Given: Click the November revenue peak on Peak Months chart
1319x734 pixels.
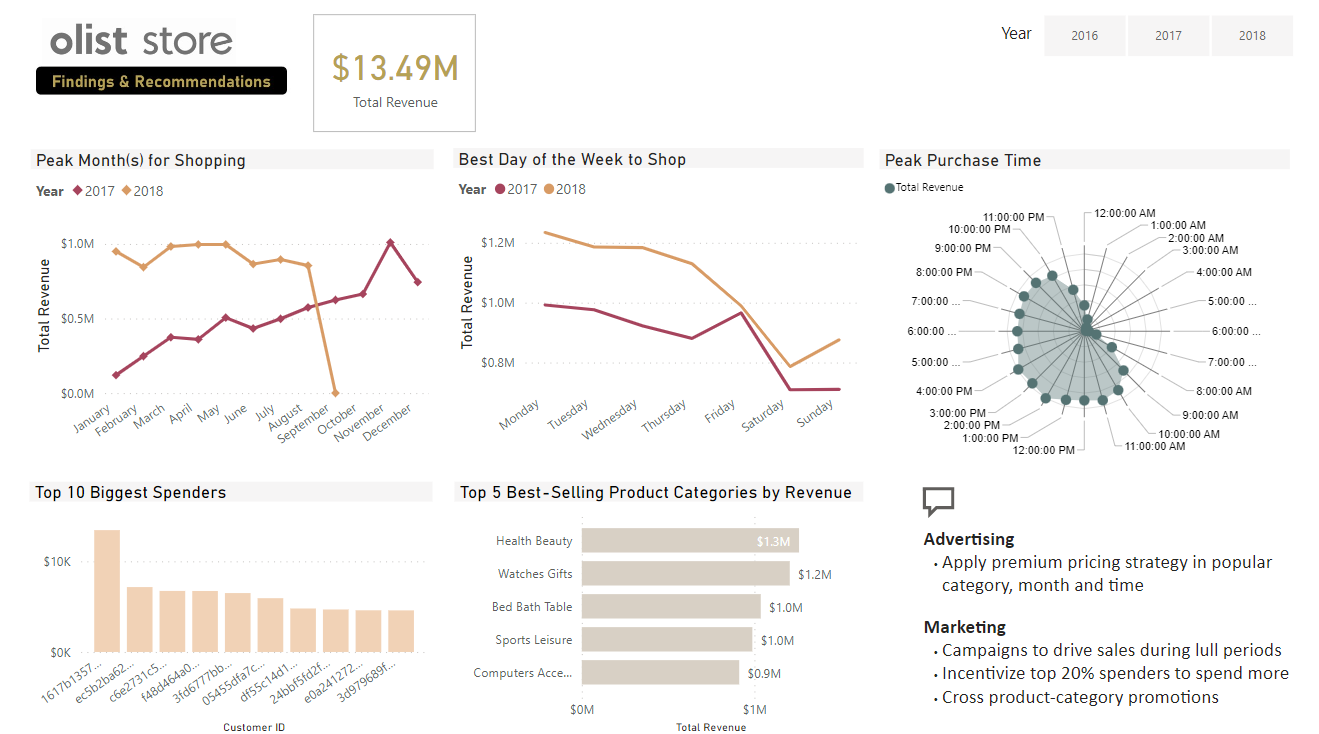Looking at the screenshot, I should [389, 240].
